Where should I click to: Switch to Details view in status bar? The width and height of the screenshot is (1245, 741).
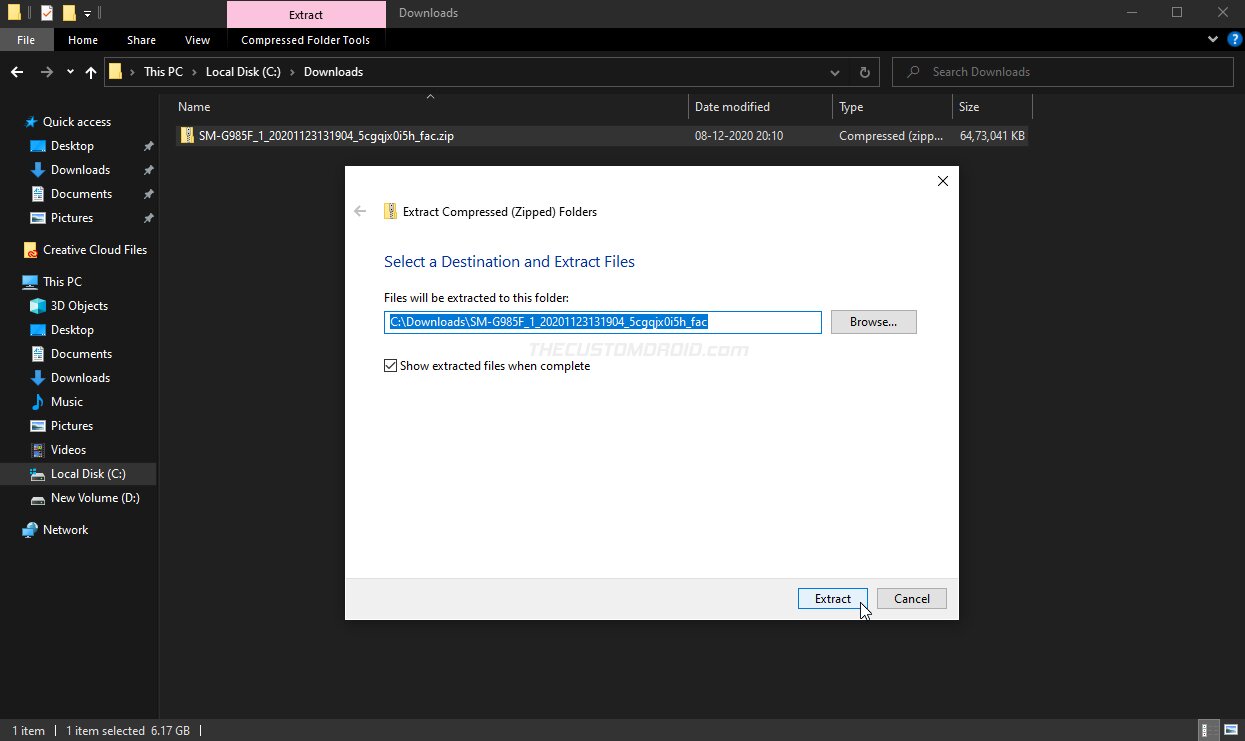[x=1206, y=730]
